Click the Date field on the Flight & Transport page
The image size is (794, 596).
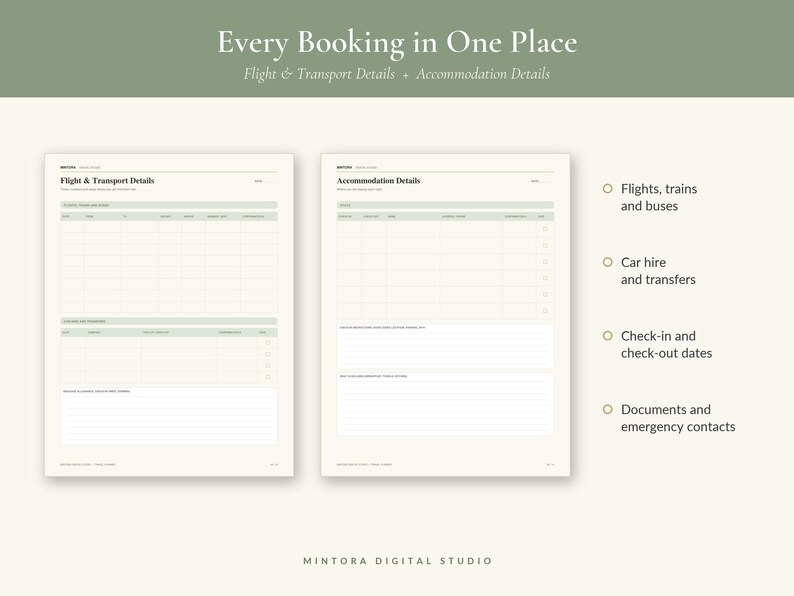[266, 181]
